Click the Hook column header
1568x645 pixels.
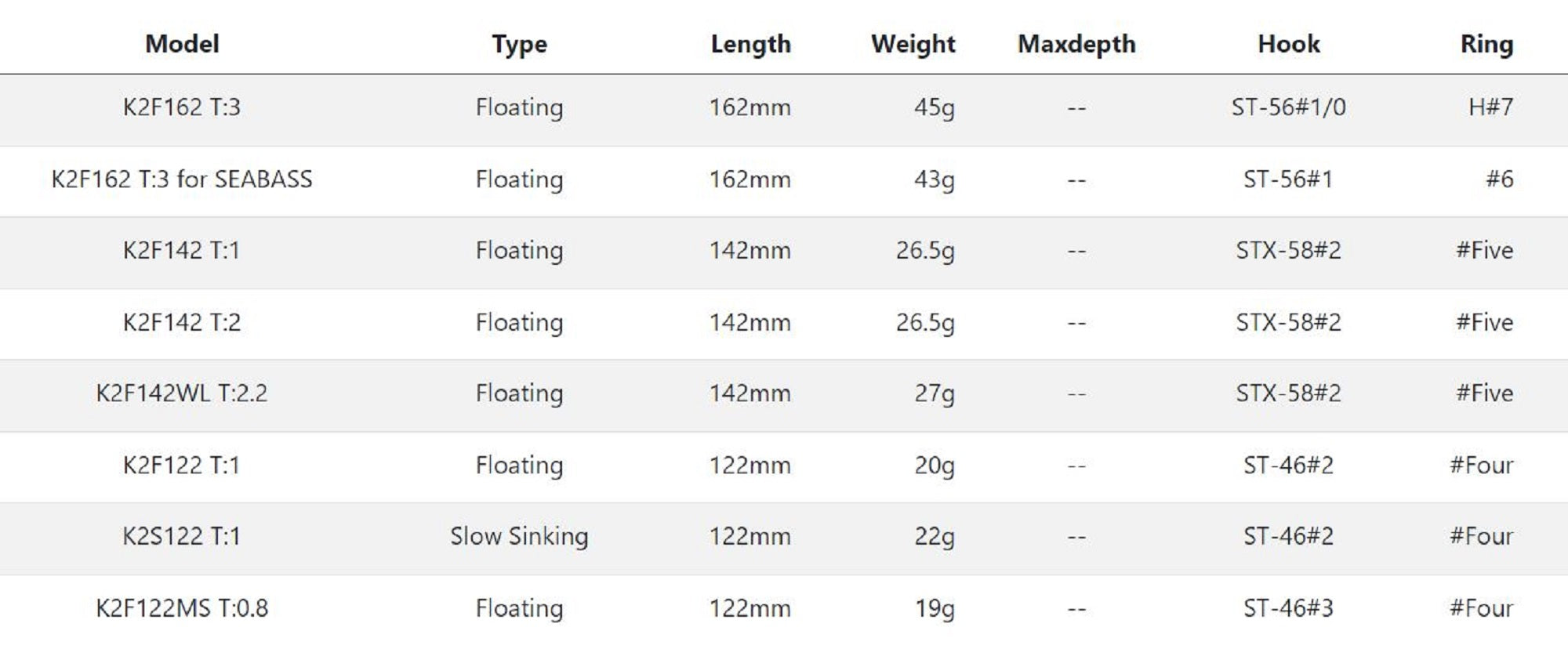1289,45
